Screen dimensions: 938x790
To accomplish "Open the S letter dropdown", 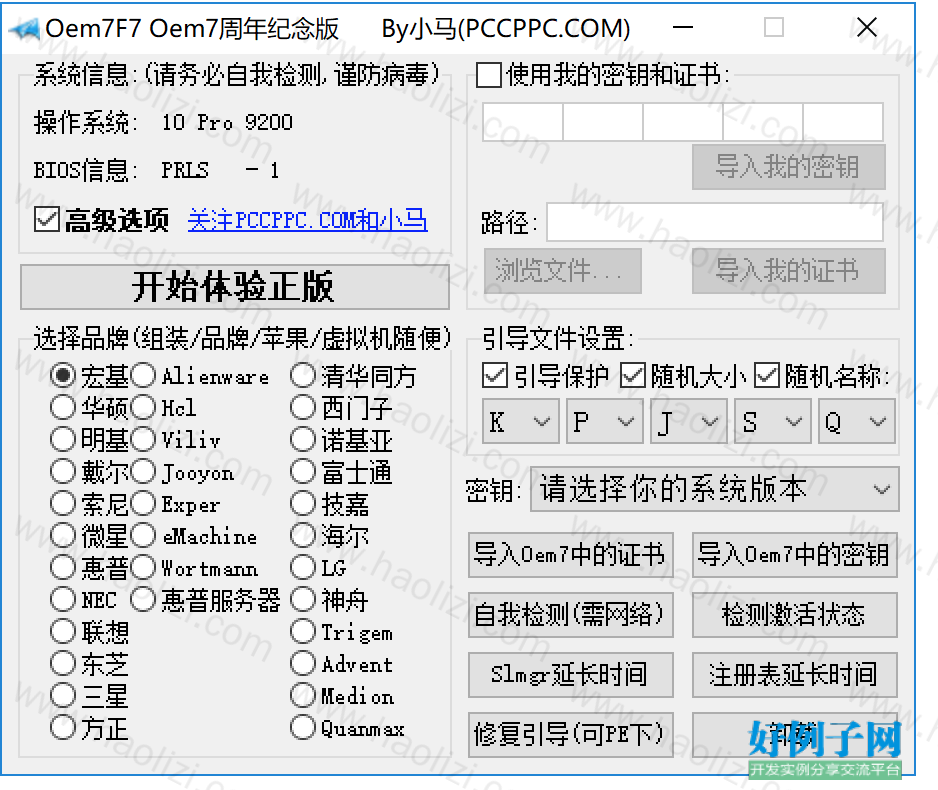I will point(772,422).
